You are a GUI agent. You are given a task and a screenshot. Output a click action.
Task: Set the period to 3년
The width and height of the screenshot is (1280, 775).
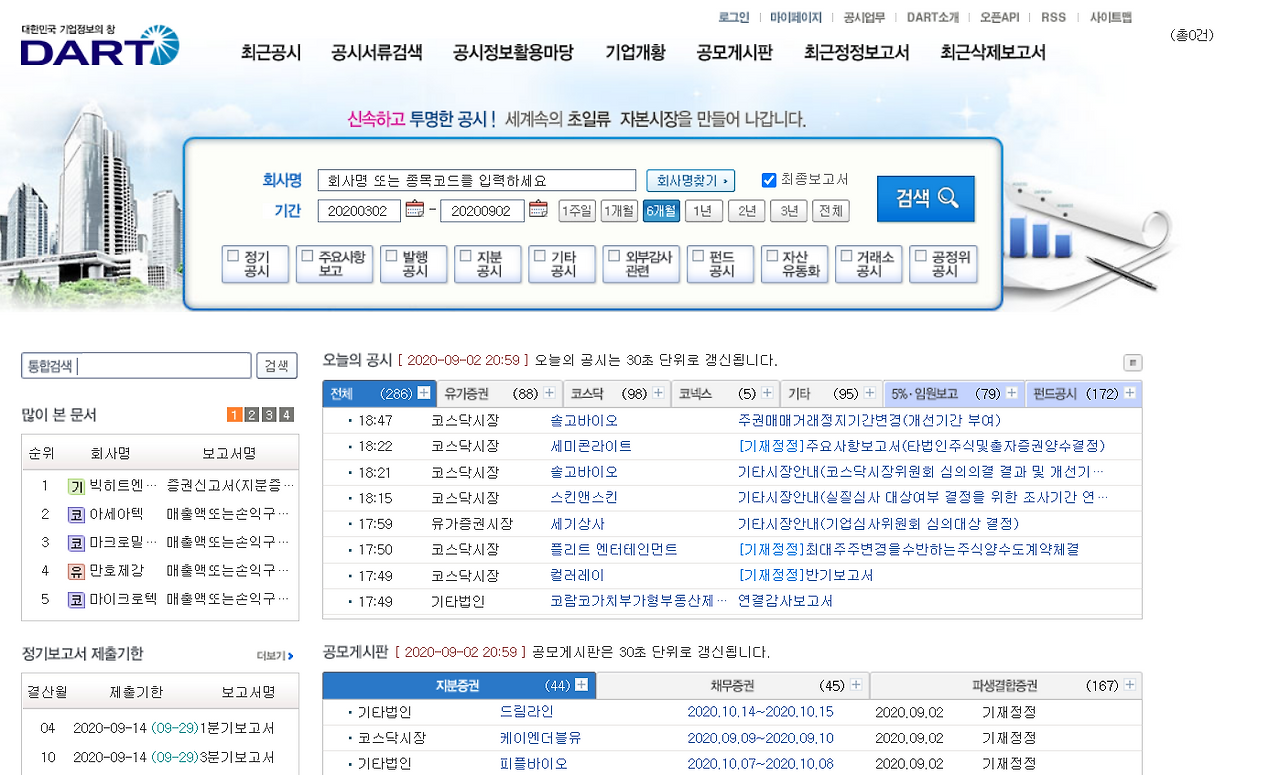pyautogui.click(x=789, y=211)
